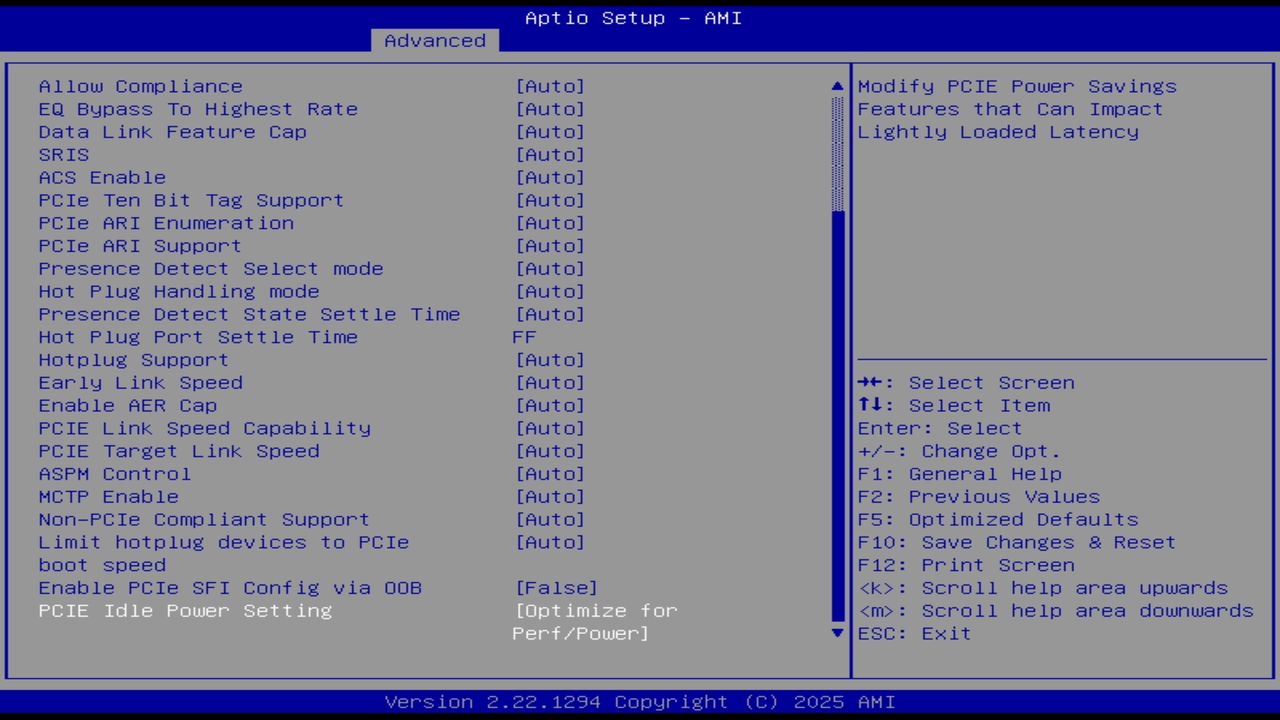Select Presence Detect State Settle Time

tap(249, 314)
